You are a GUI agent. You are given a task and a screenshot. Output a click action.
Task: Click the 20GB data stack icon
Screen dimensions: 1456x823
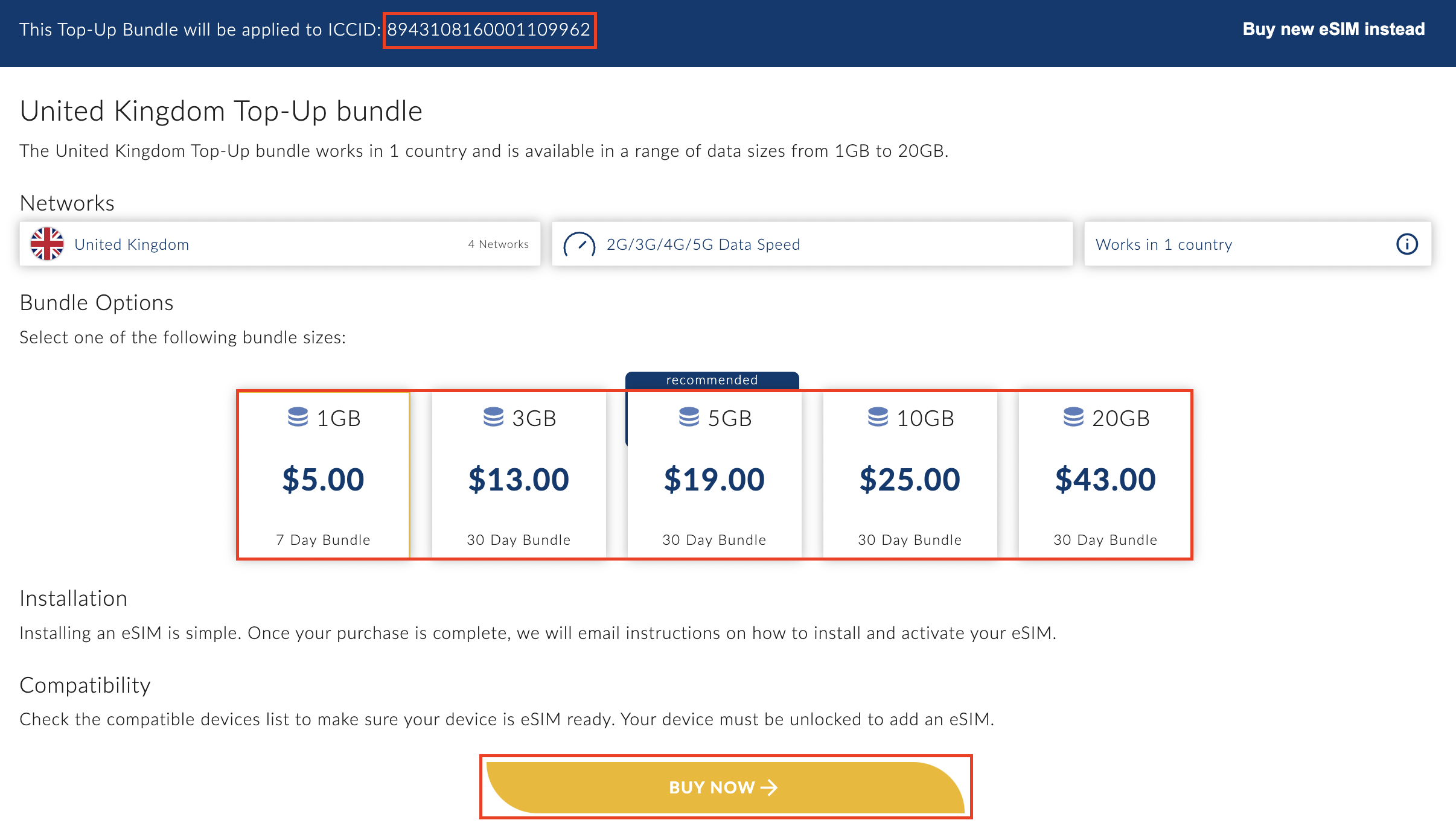pos(1073,417)
